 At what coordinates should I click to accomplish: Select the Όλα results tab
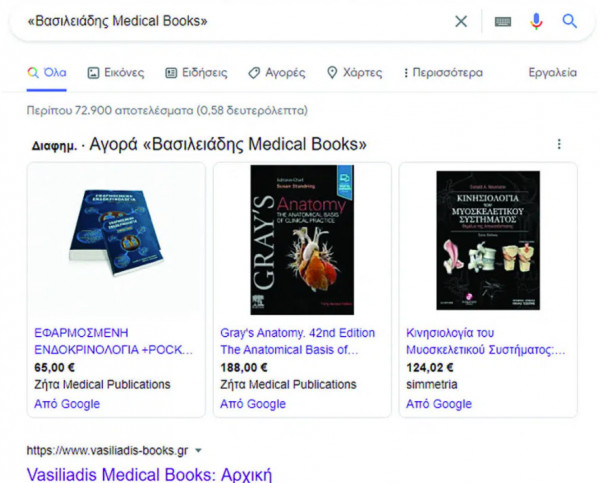(x=47, y=73)
